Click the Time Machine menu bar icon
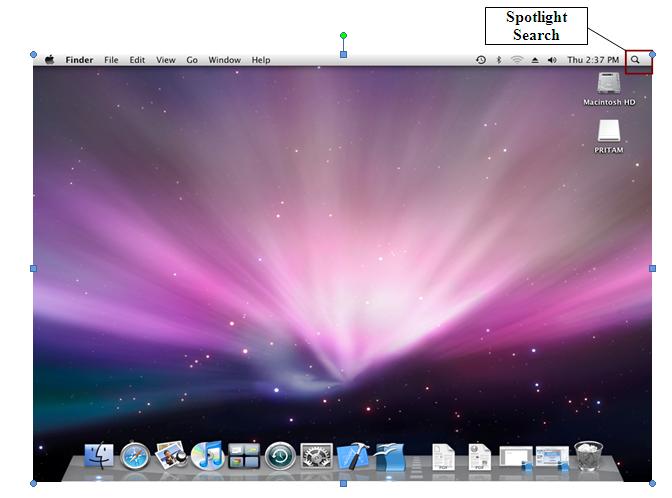This screenshot has width=672, height=498. (481, 60)
